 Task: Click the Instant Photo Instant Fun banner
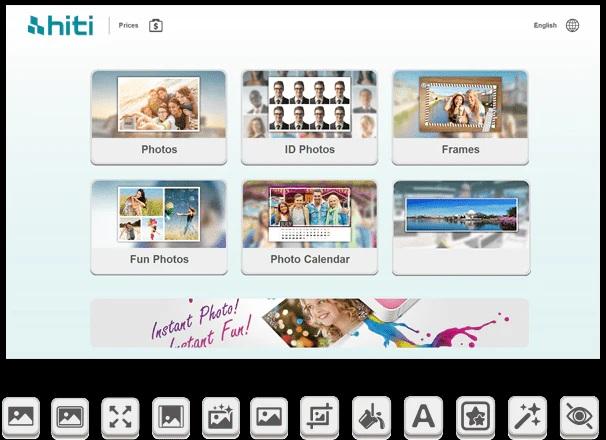tap(310, 322)
